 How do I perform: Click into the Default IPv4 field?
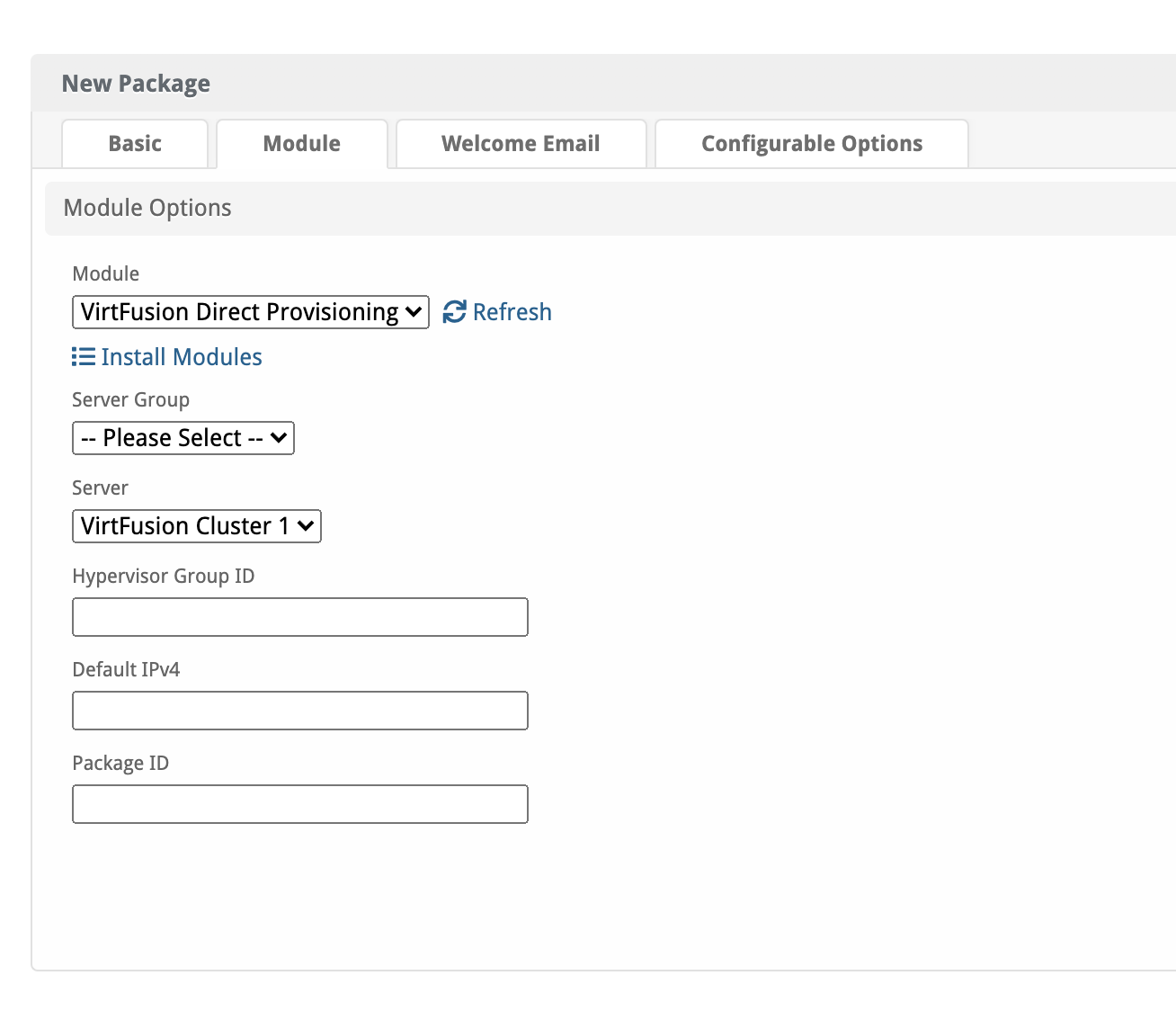[300, 711]
